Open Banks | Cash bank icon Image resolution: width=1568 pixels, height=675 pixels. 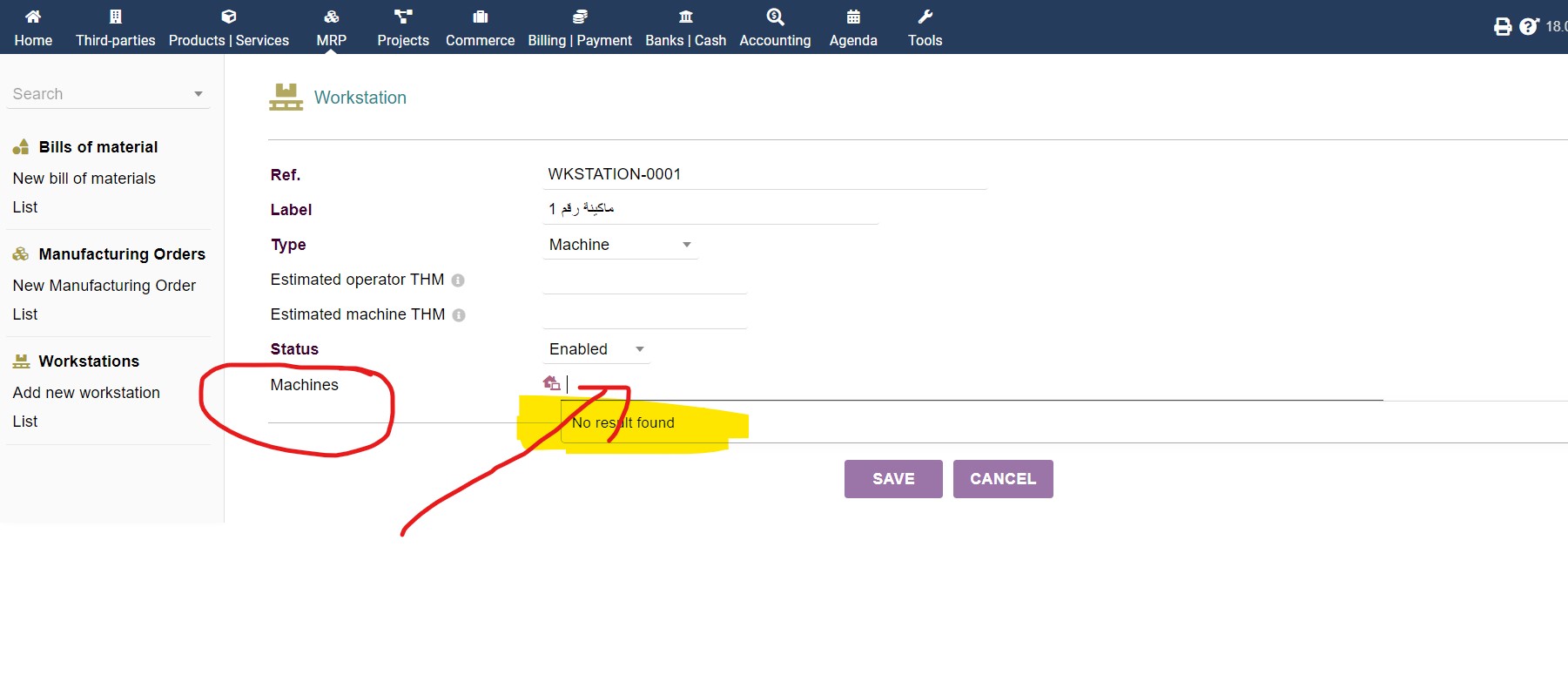click(686, 17)
